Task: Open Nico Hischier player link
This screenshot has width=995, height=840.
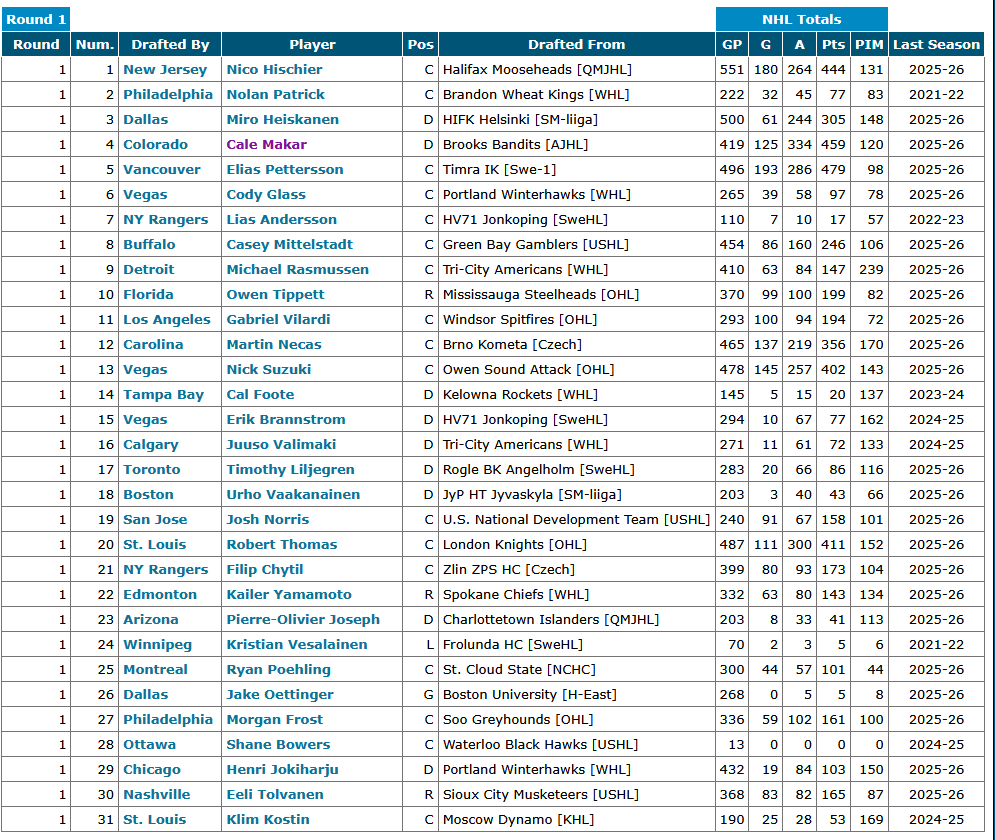Action: point(274,69)
